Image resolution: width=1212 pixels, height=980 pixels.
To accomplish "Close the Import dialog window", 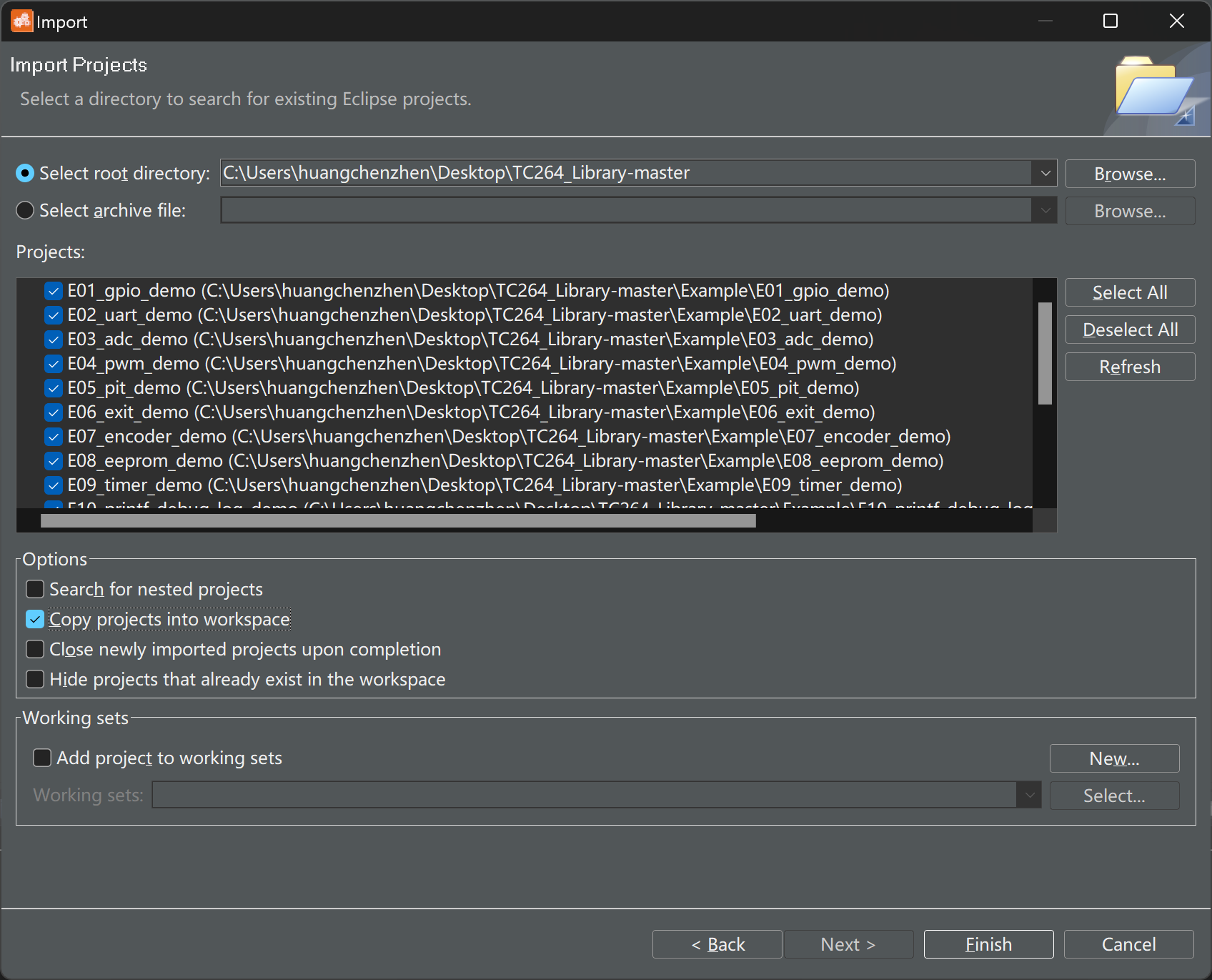I will (1176, 21).
